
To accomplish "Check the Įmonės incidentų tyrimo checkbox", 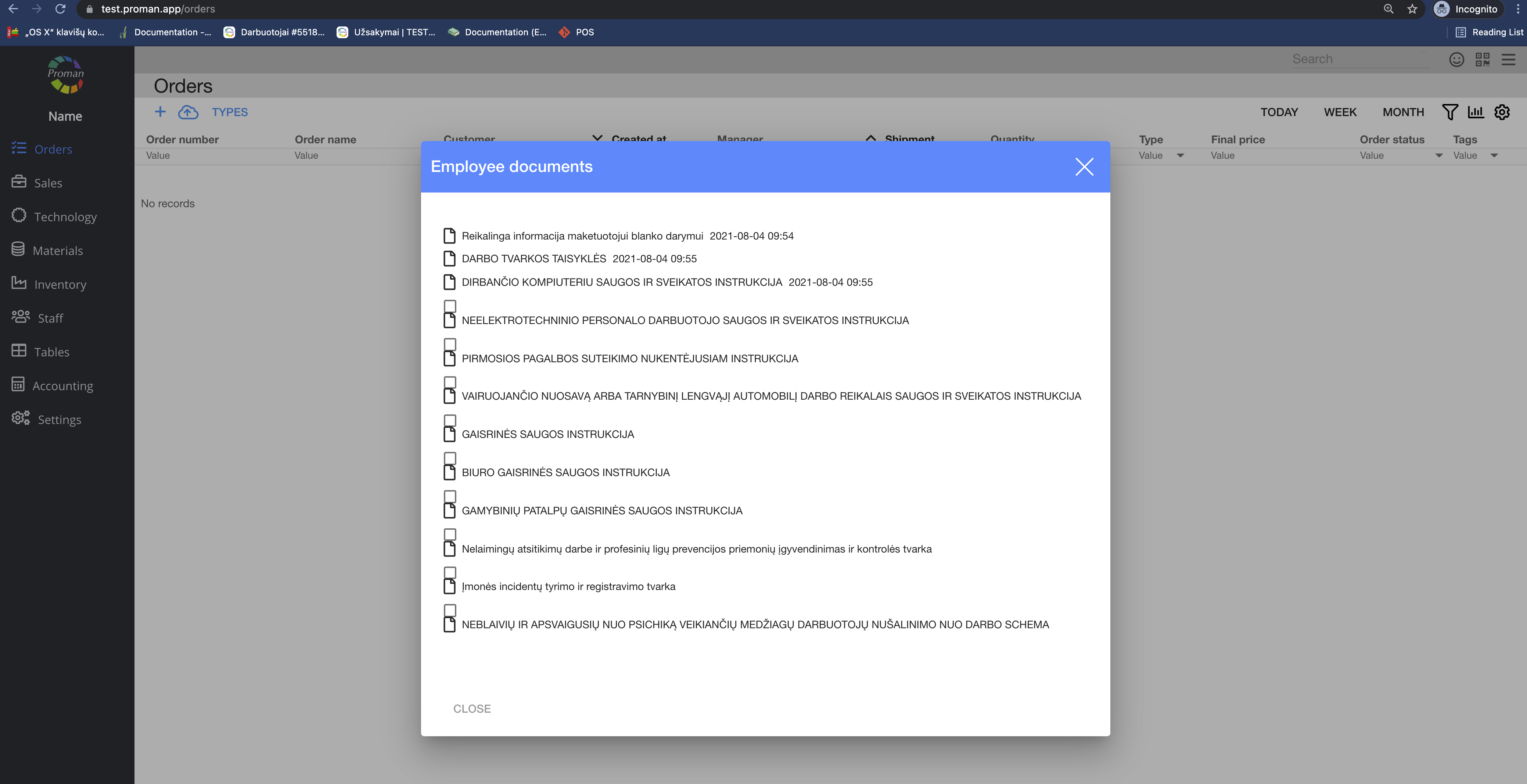I will [450, 572].
